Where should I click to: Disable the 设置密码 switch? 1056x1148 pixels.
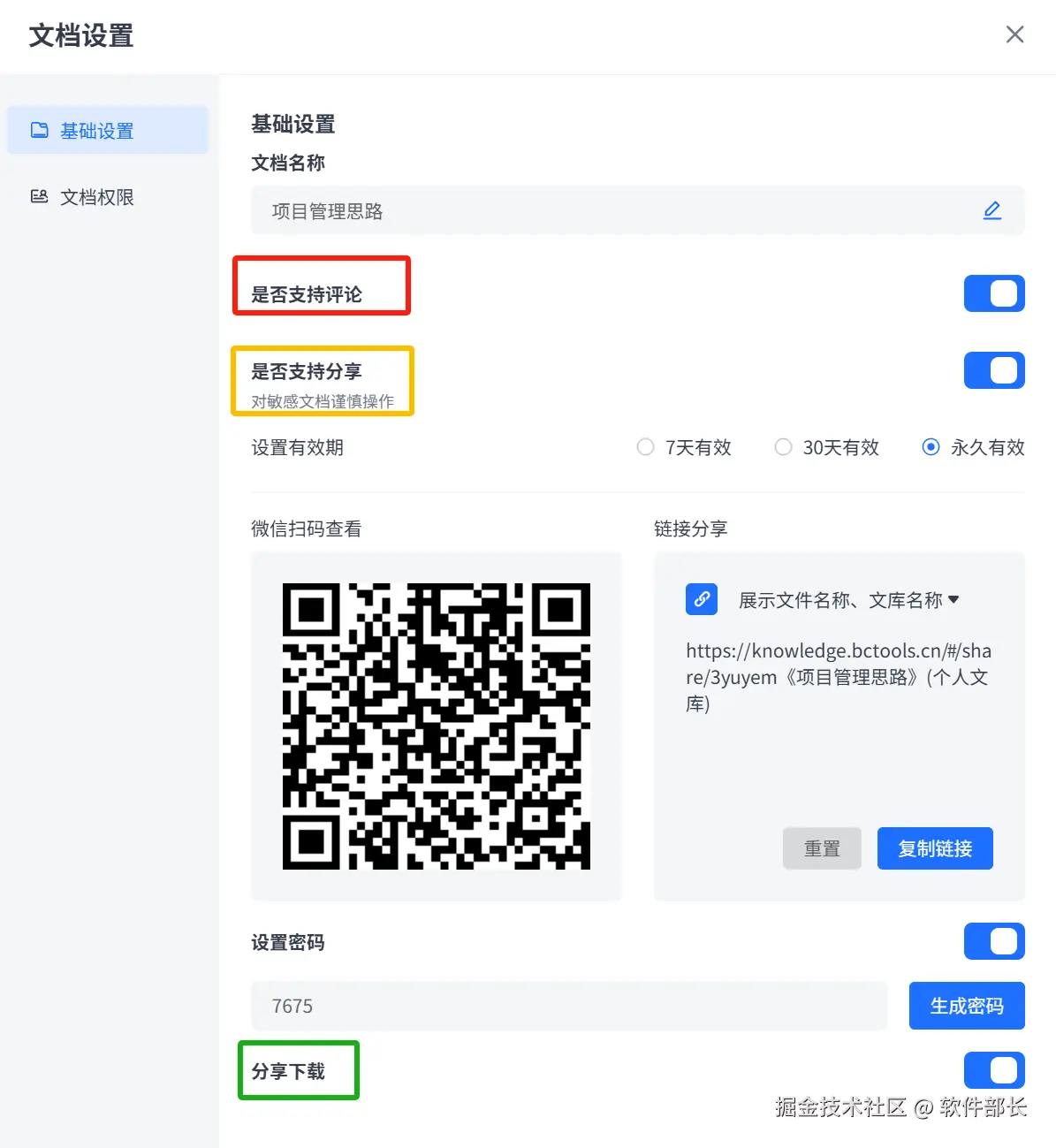tap(994, 941)
